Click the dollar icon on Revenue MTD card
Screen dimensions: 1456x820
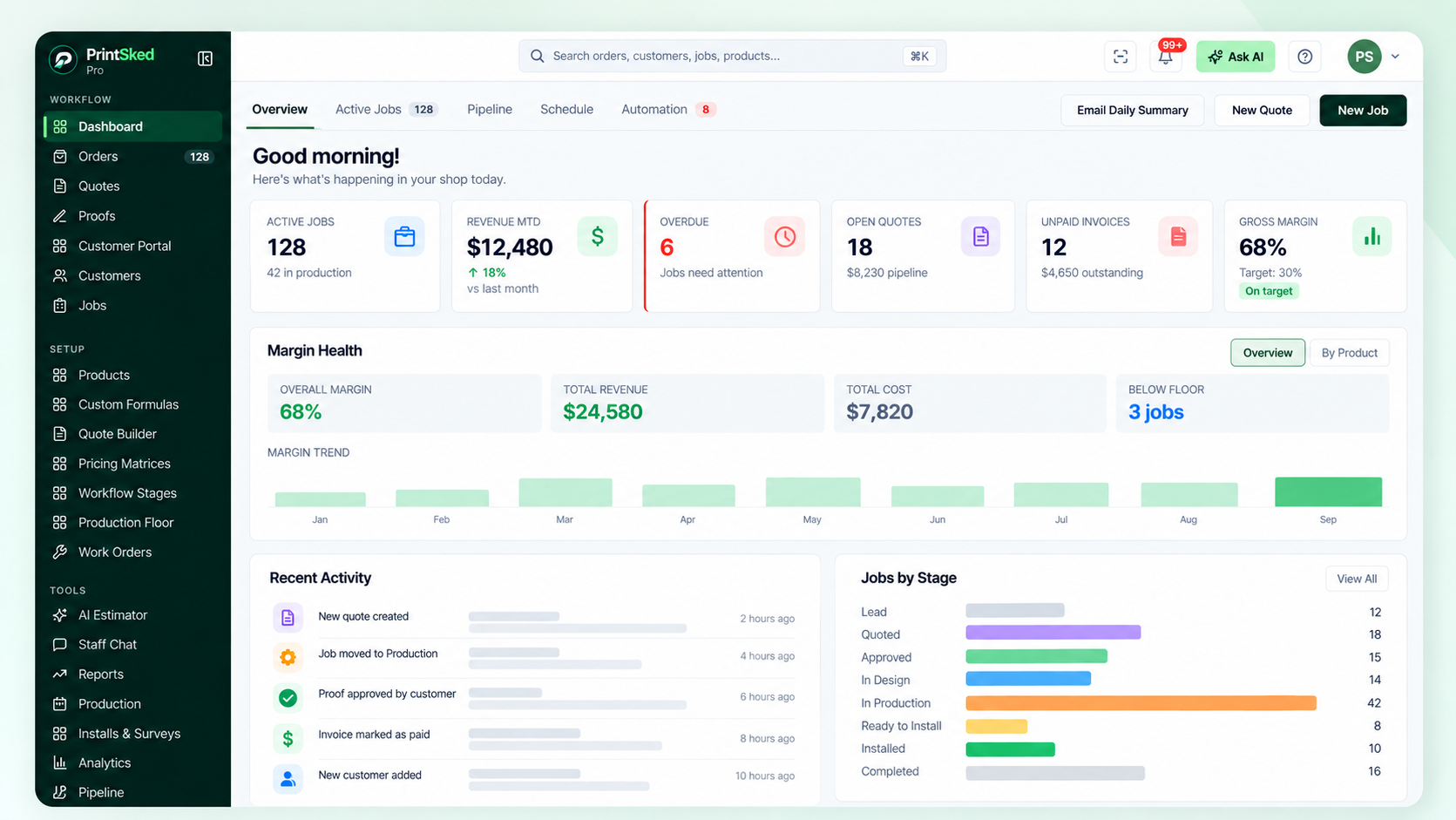point(598,237)
